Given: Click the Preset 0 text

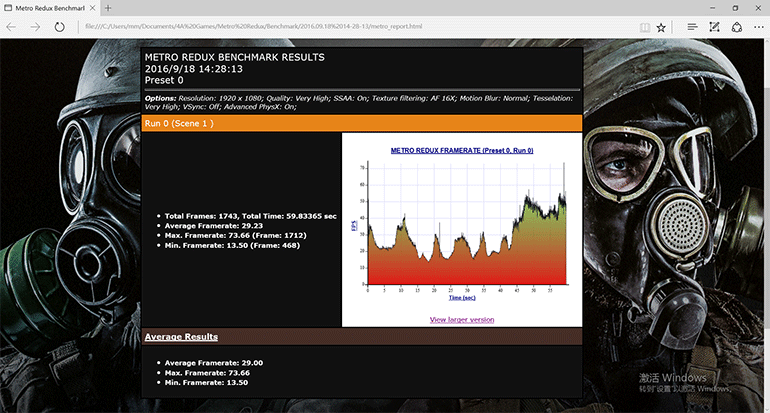Looking at the screenshot, I should pyautogui.click(x=164, y=80).
